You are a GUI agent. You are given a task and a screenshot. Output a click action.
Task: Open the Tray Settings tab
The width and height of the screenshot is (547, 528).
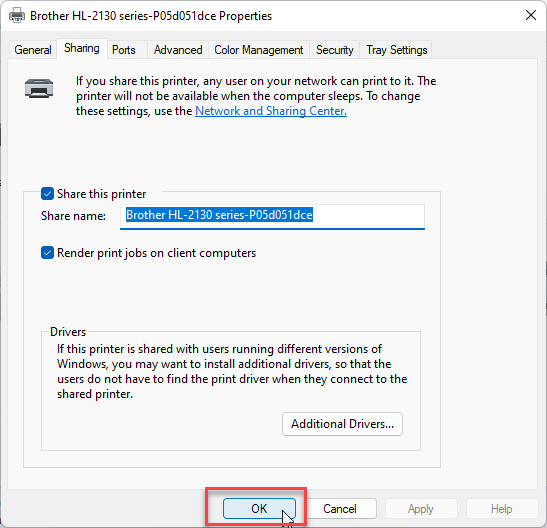point(396,50)
